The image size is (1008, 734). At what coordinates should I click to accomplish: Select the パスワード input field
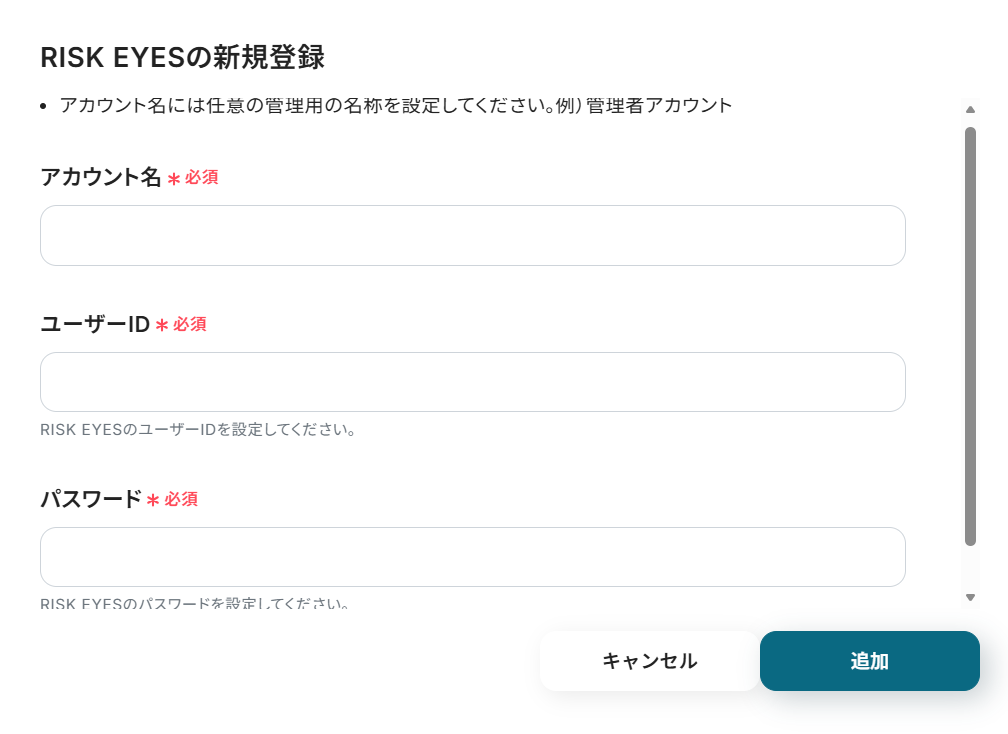click(x=472, y=557)
